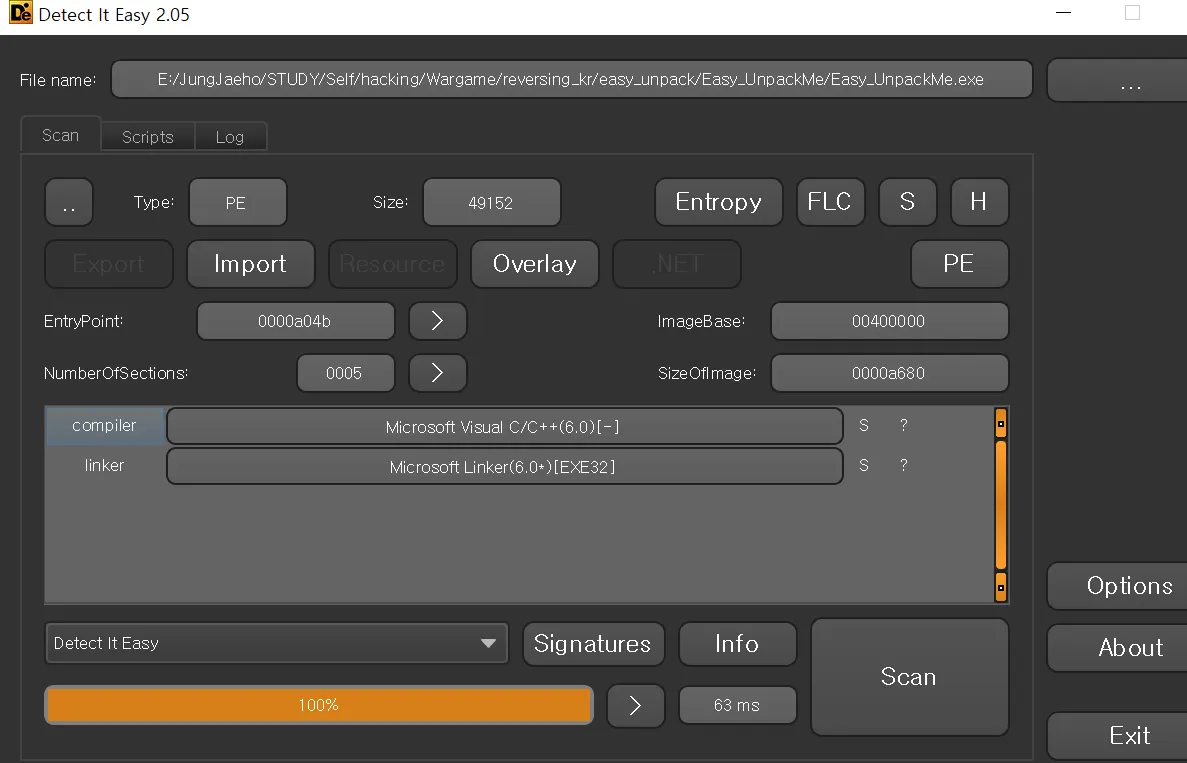
Task: Open the H hex viewer button
Action: click(980, 202)
